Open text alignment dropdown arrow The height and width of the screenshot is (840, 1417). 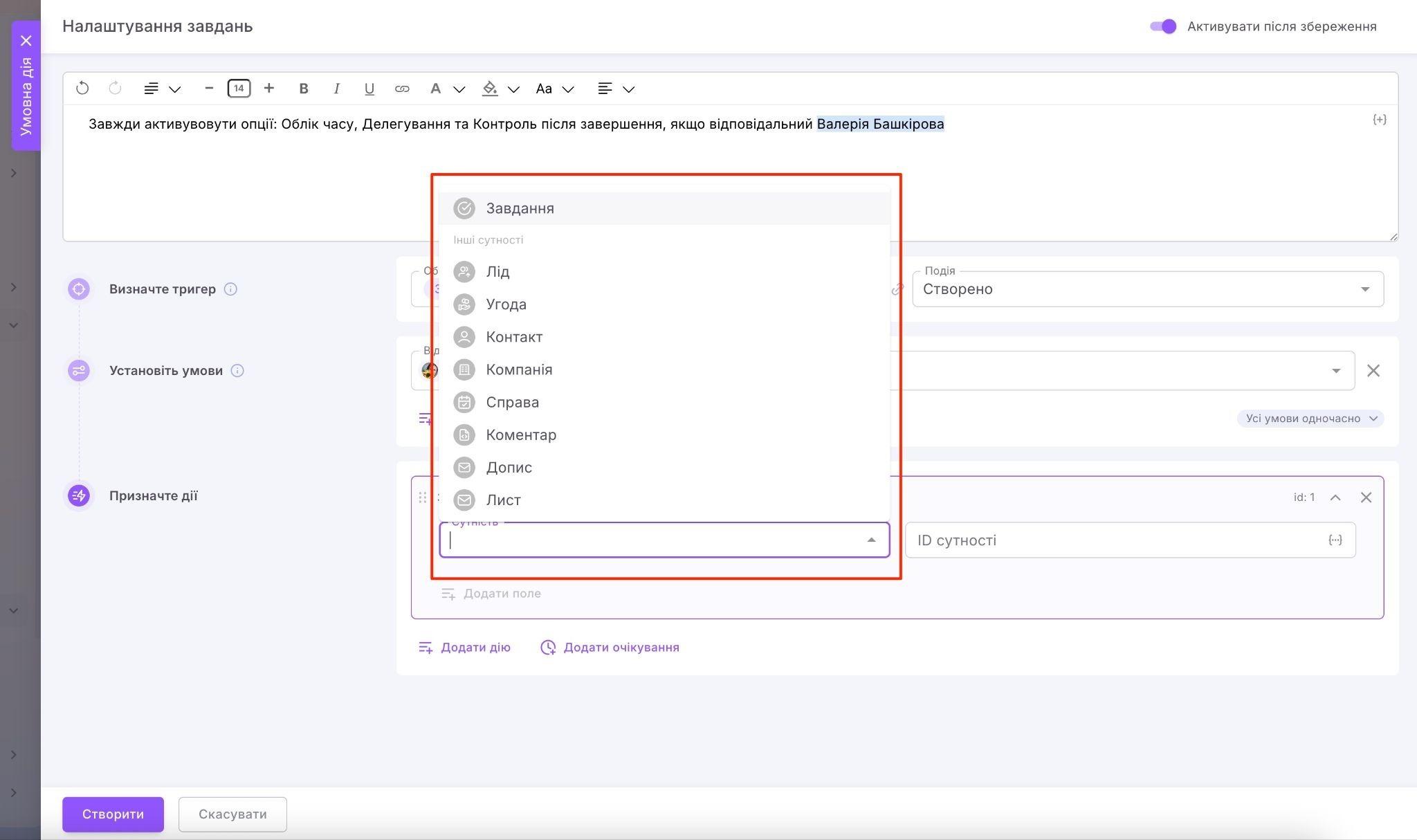tap(629, 89)
